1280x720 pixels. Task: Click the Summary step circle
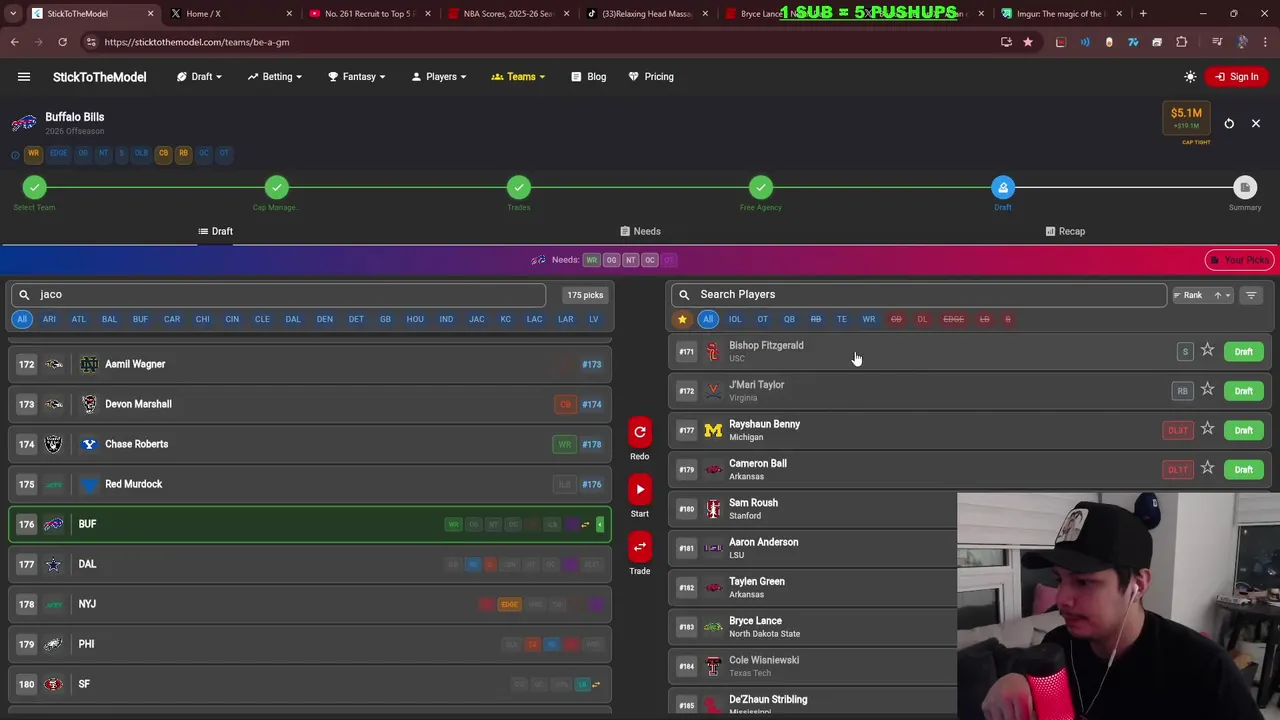(1245, 187)
